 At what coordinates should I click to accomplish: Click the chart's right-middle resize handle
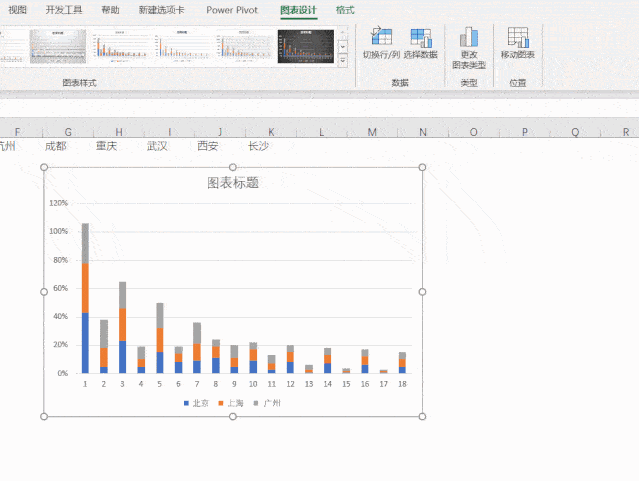(422, 292)
